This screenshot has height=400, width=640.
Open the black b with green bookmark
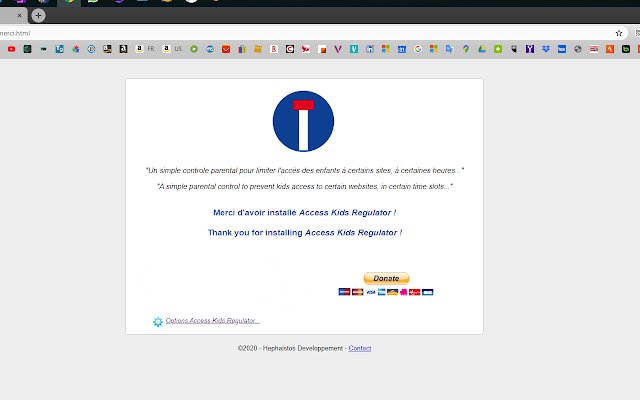click(626, 49)
